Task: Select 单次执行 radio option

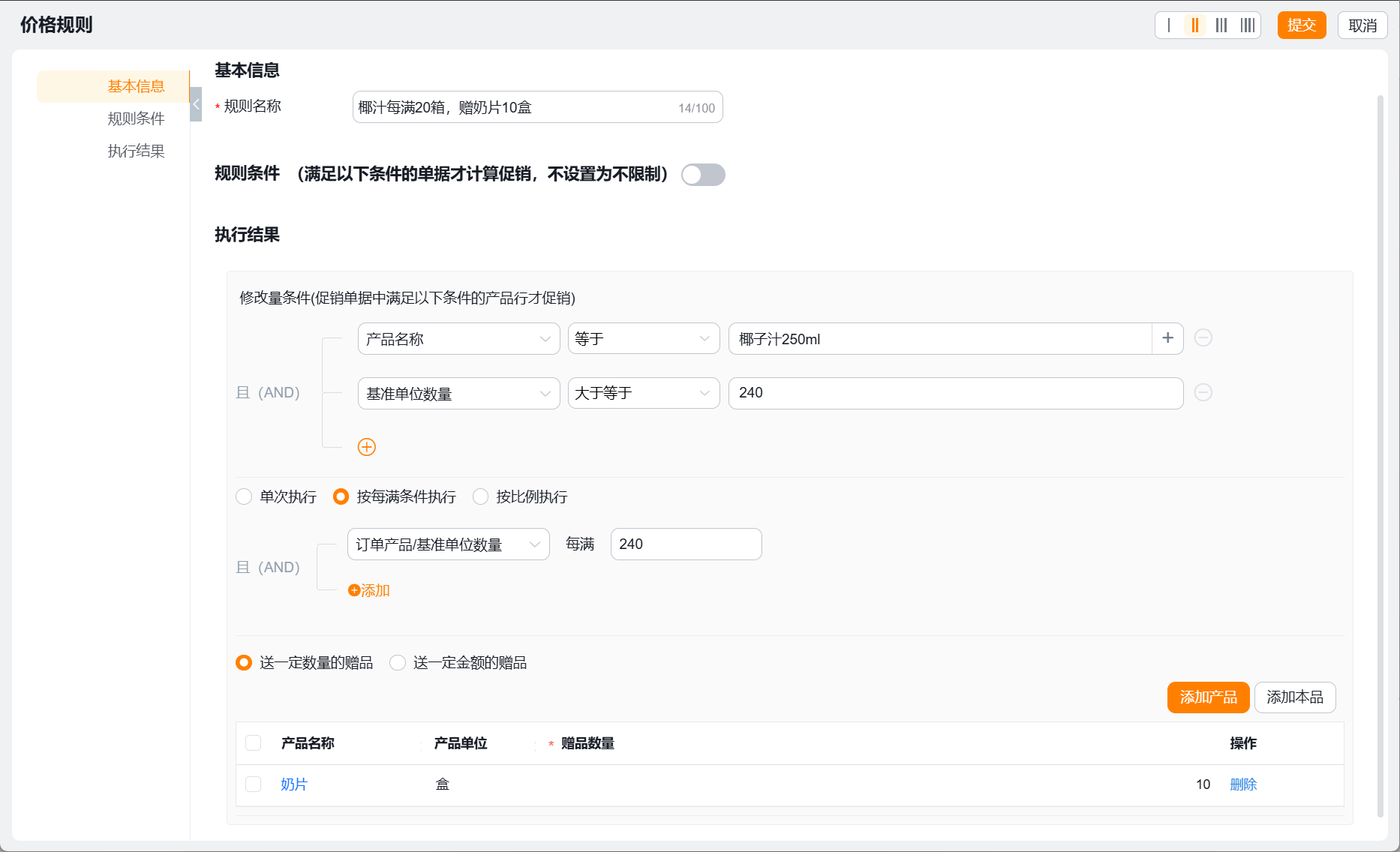Action: (276, 496)
